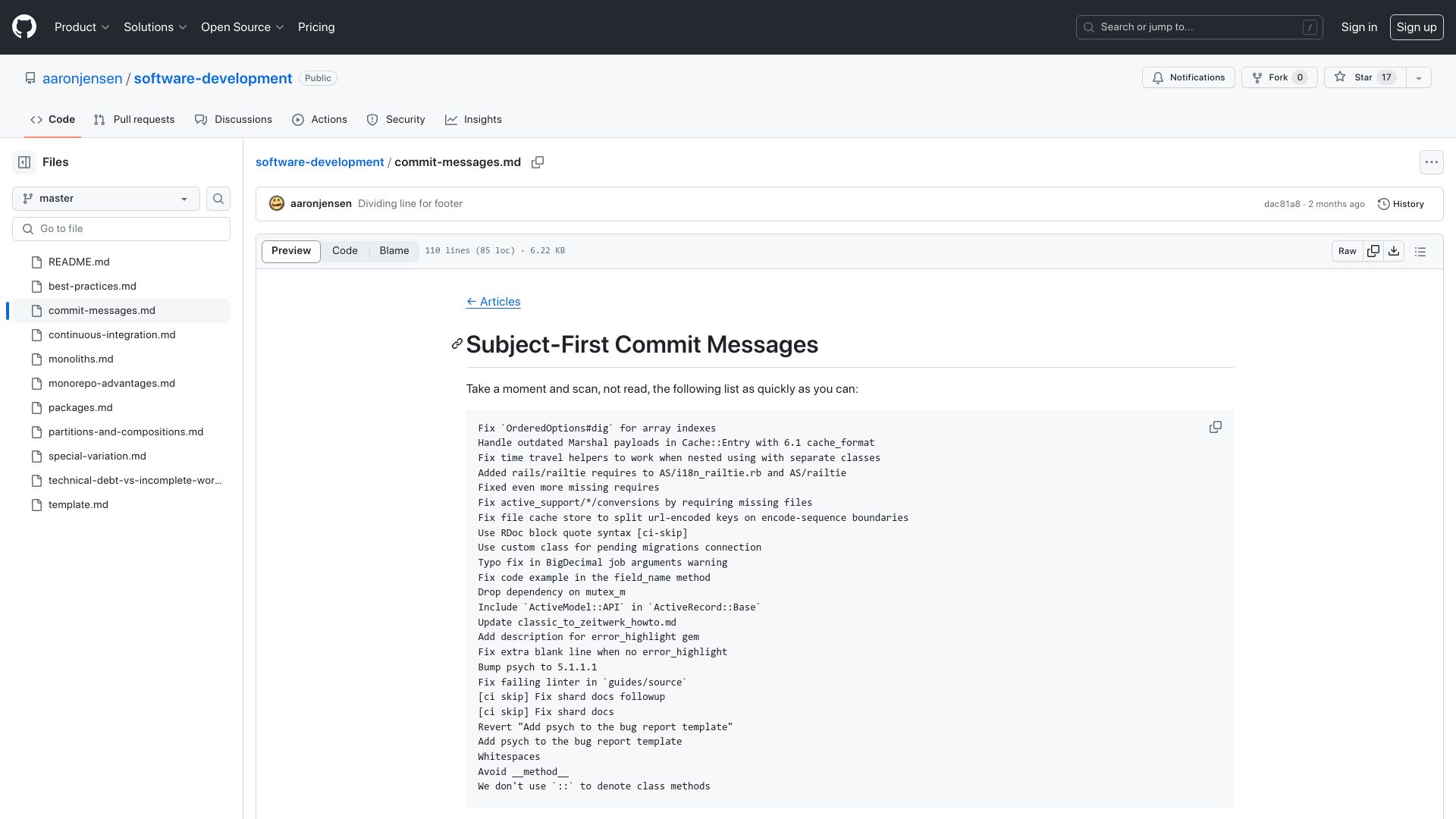
Task: Switch to Code view
Action: [x=345, y=251]
